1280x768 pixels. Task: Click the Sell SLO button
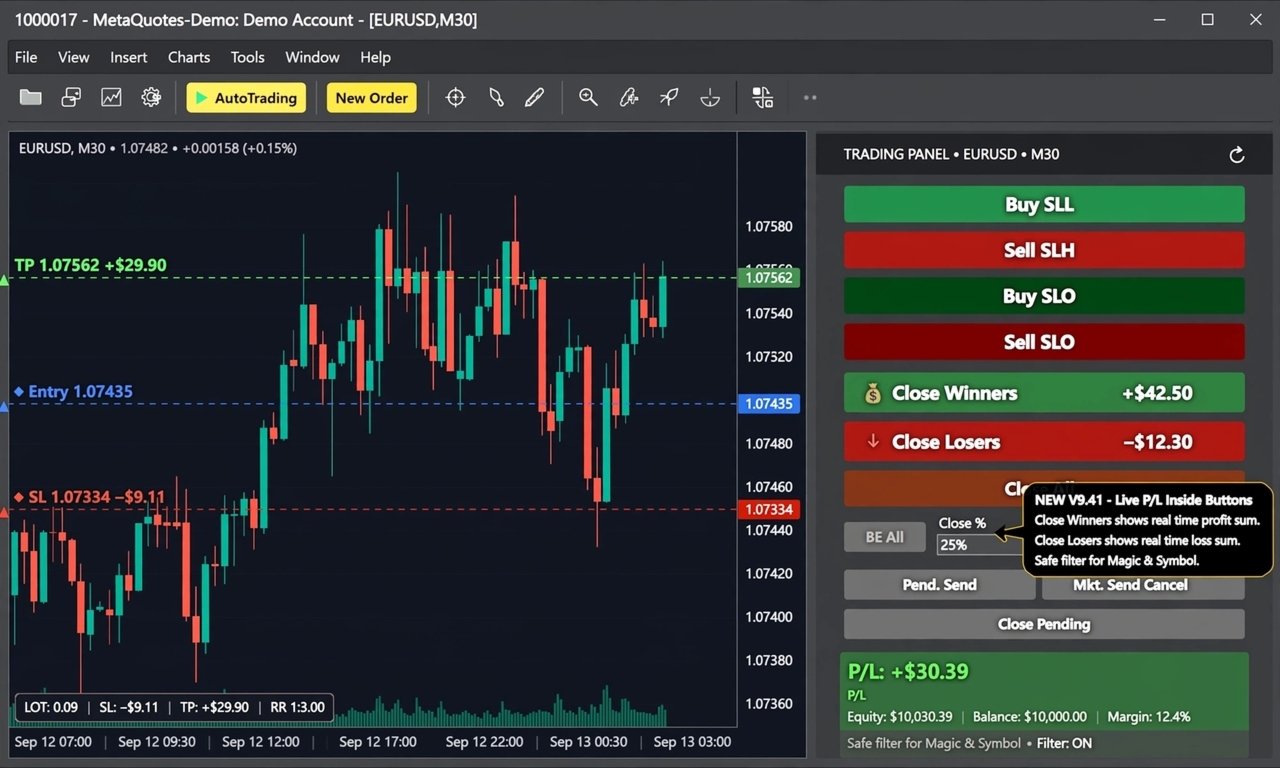1044,342
